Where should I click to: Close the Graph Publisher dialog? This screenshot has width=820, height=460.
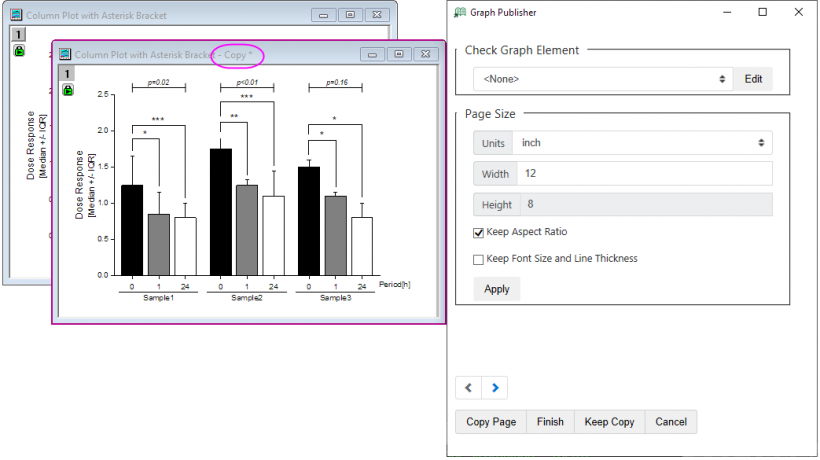tap(799, 12)
